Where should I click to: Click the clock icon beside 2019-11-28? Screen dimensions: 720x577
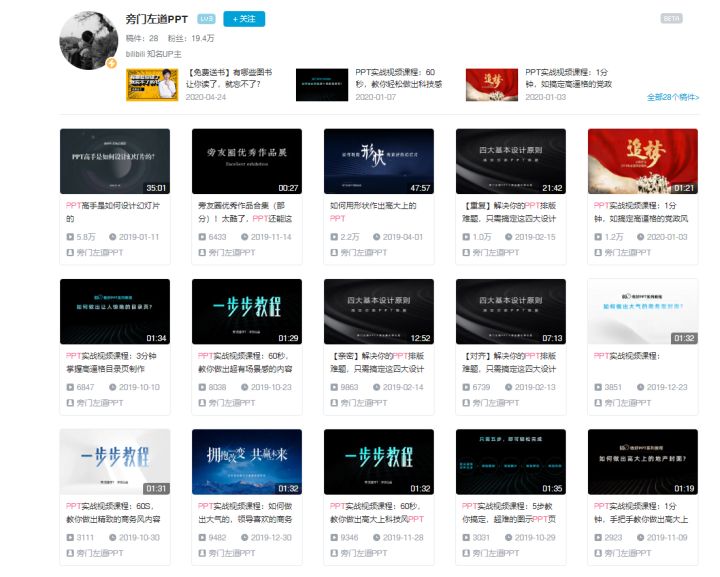(377, 538)
